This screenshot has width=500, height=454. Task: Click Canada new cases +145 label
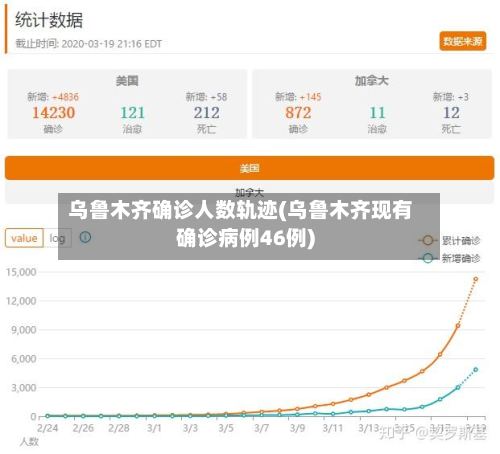pos(298,97)
